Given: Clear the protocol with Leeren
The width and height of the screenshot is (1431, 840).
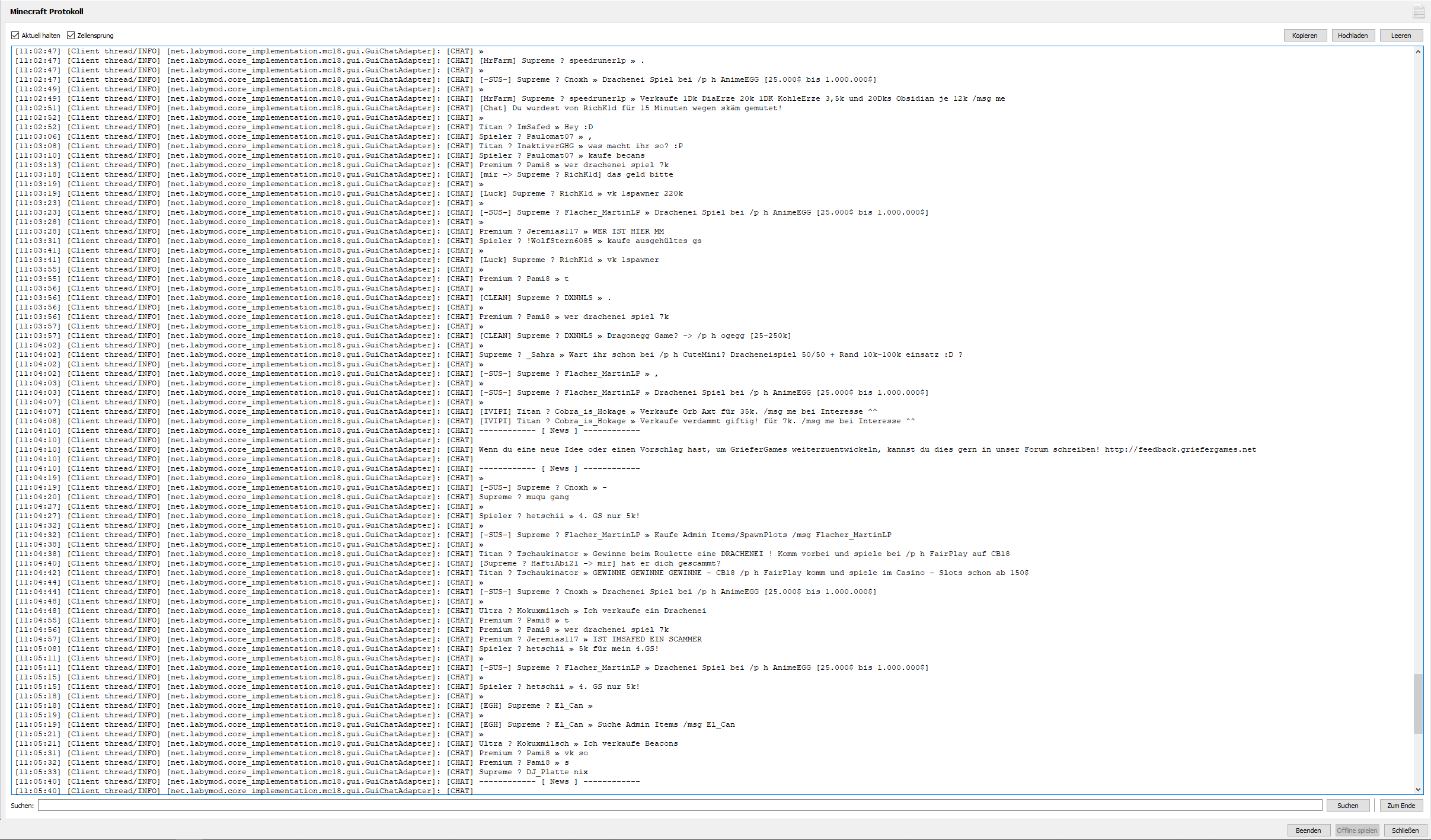Looking at the screenshot, I should tap(1401, 36).
